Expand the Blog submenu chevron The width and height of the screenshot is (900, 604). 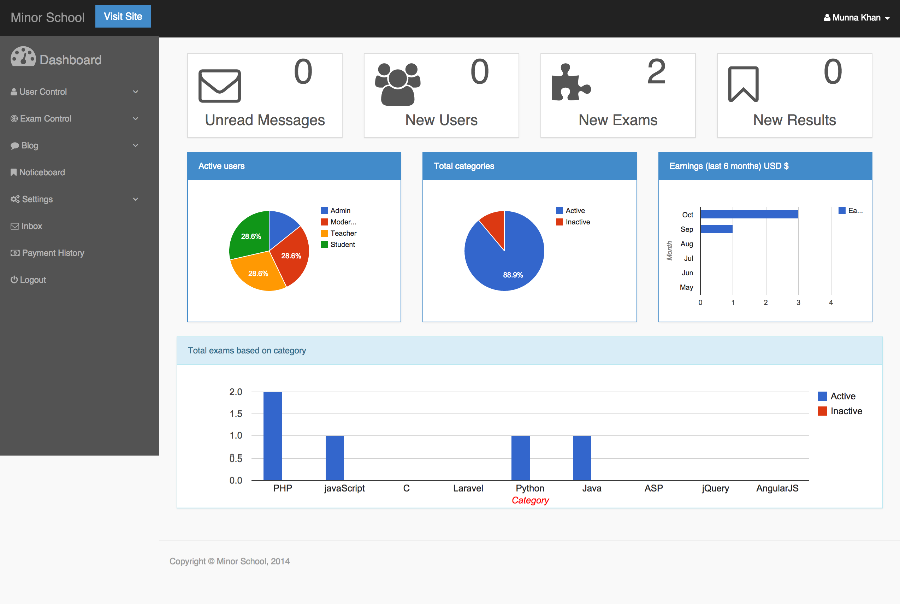(x=135, y=146)
